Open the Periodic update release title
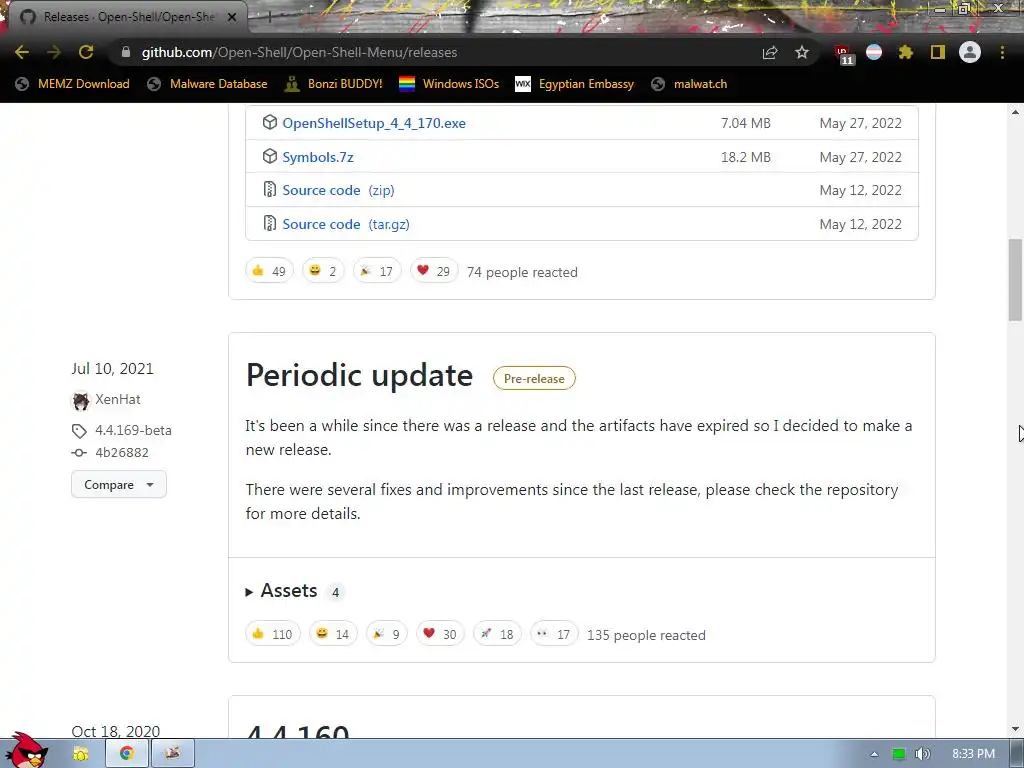1024x768 pixels. pos(359,376)
